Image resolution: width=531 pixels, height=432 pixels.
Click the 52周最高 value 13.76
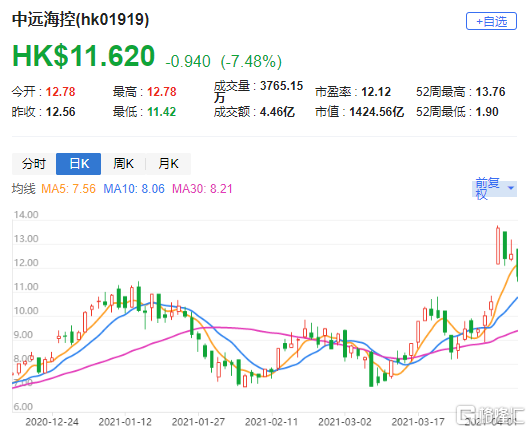[490, 92]
